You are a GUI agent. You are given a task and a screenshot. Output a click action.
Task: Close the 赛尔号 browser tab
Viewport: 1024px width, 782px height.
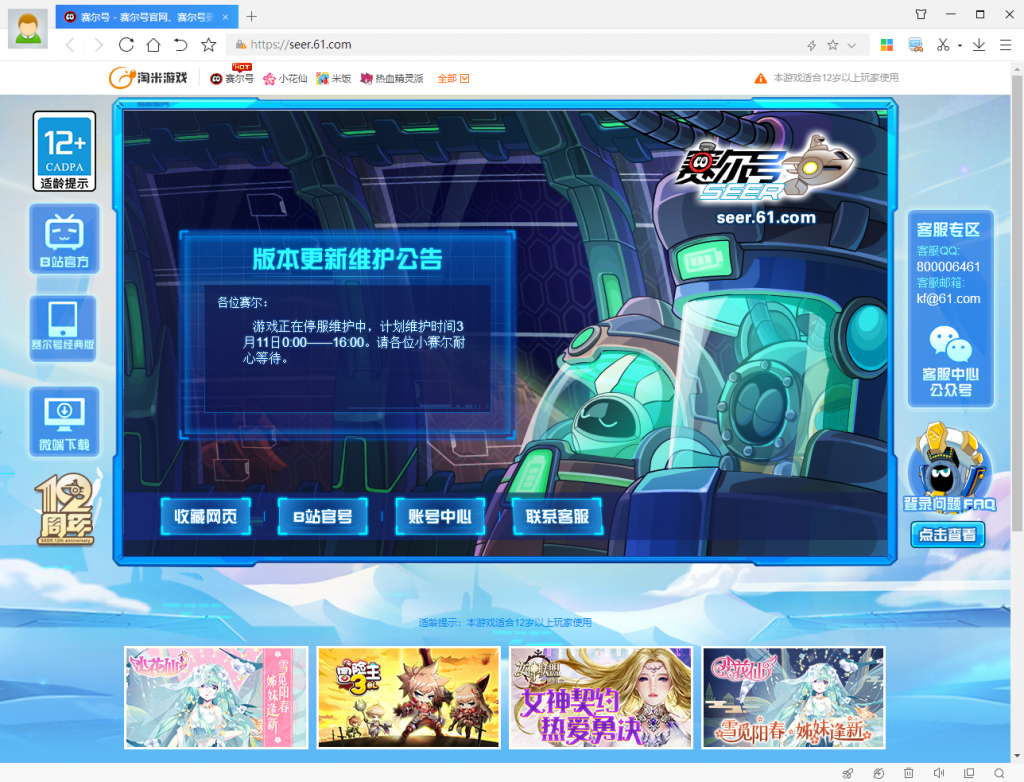click(x=225, y=17)
